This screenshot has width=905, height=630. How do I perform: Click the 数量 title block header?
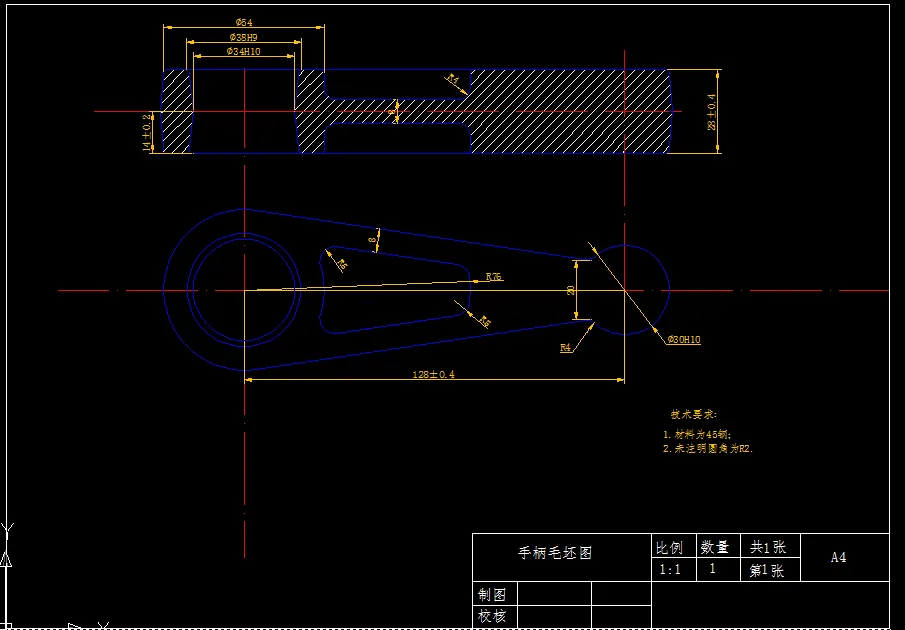click(x=715, y=546)
